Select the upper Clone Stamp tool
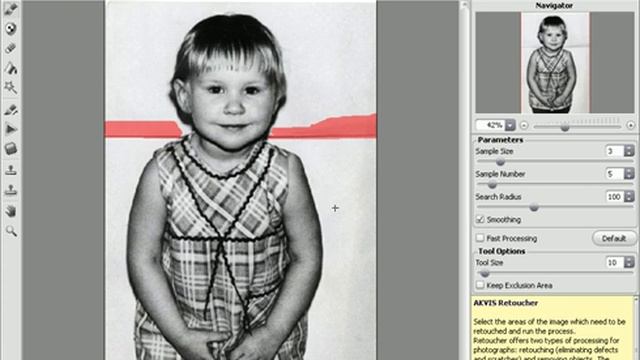 [x=11, y=170]
